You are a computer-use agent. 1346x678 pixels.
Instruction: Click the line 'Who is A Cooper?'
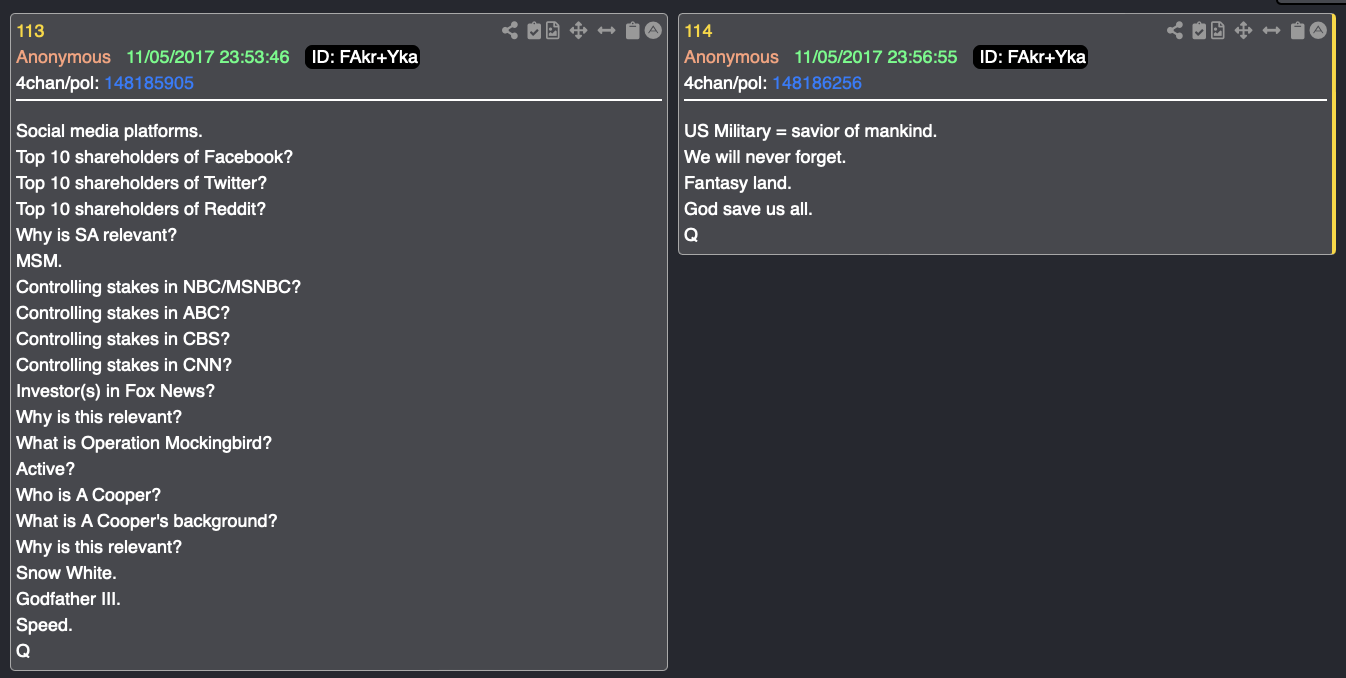pyautogui.click(x=88, y=495)
